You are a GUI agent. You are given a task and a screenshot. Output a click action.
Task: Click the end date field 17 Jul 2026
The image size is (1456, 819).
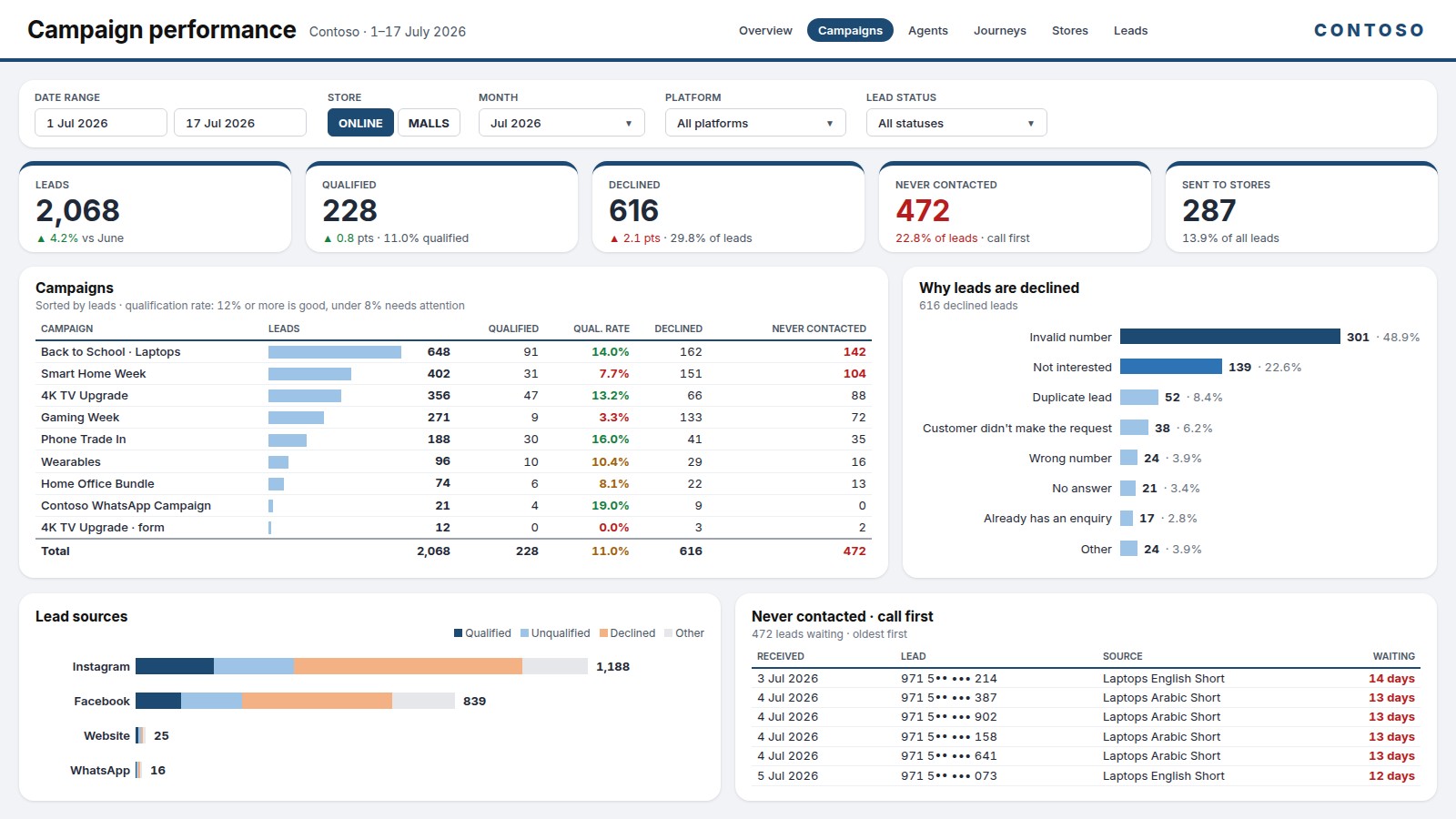tap(240, 123)
